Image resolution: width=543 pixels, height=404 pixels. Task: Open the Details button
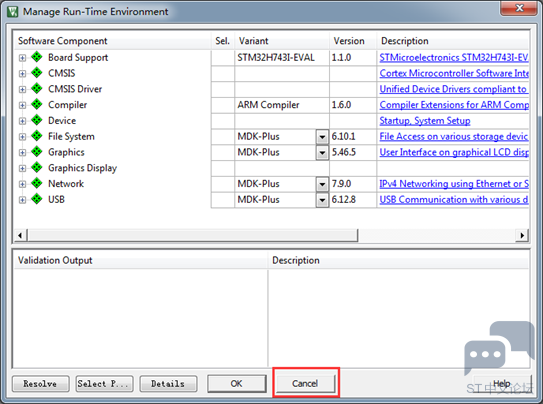click(168, 384)
